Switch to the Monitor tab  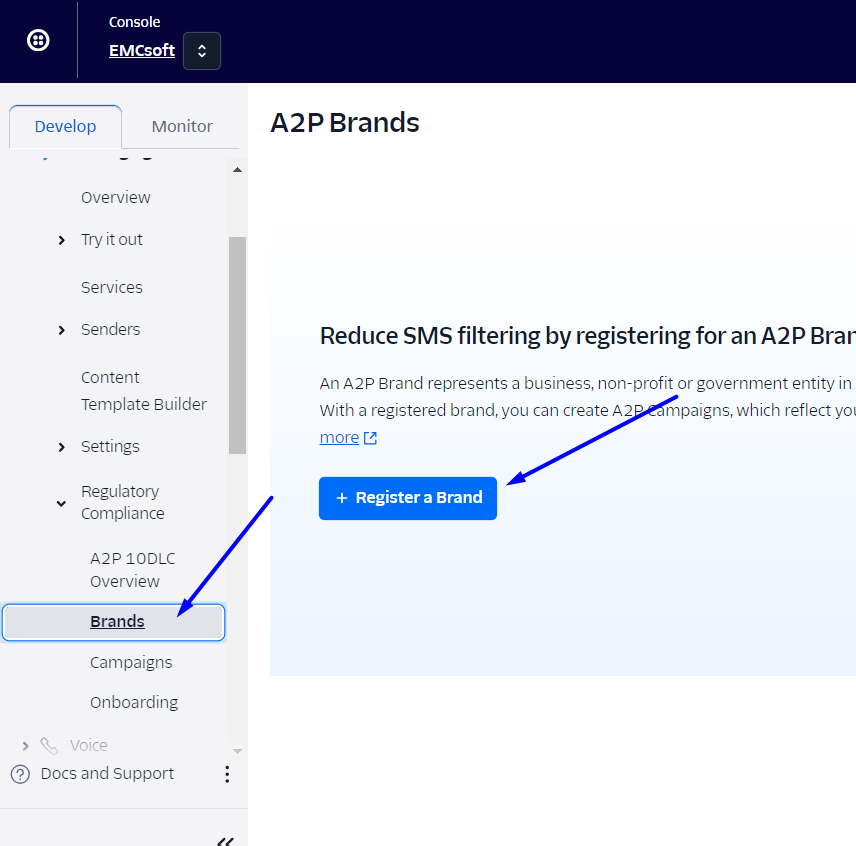coord(182,127)
